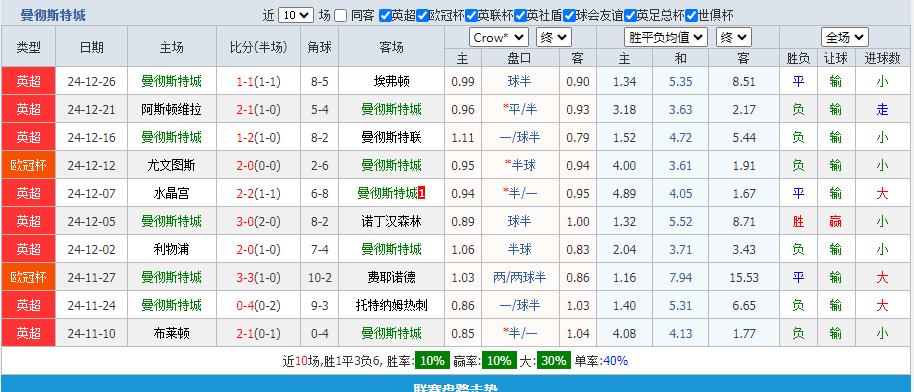Click the 曼彻斯特城 team title link
The image size is (914, 392).
click(x=53, y=15)
